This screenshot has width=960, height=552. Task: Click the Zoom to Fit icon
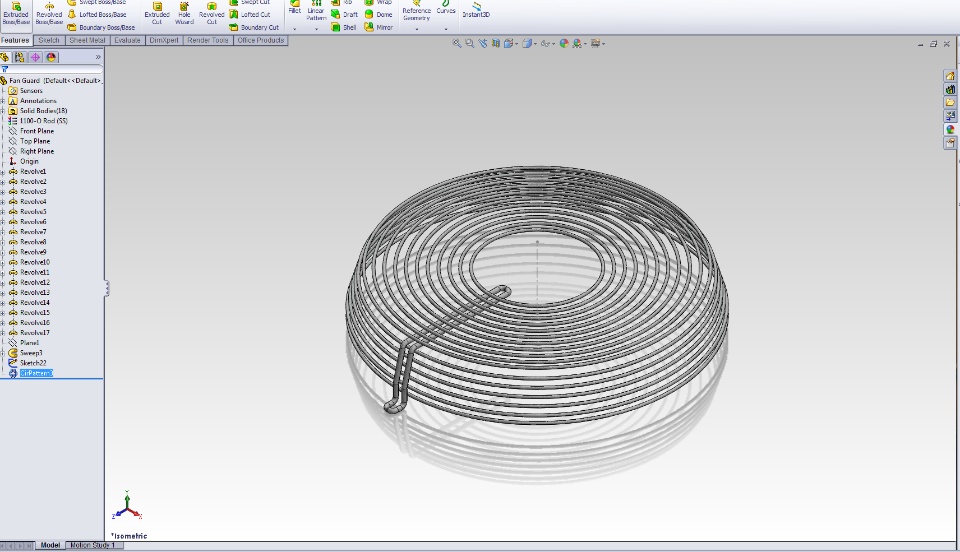tap(457, 44)
